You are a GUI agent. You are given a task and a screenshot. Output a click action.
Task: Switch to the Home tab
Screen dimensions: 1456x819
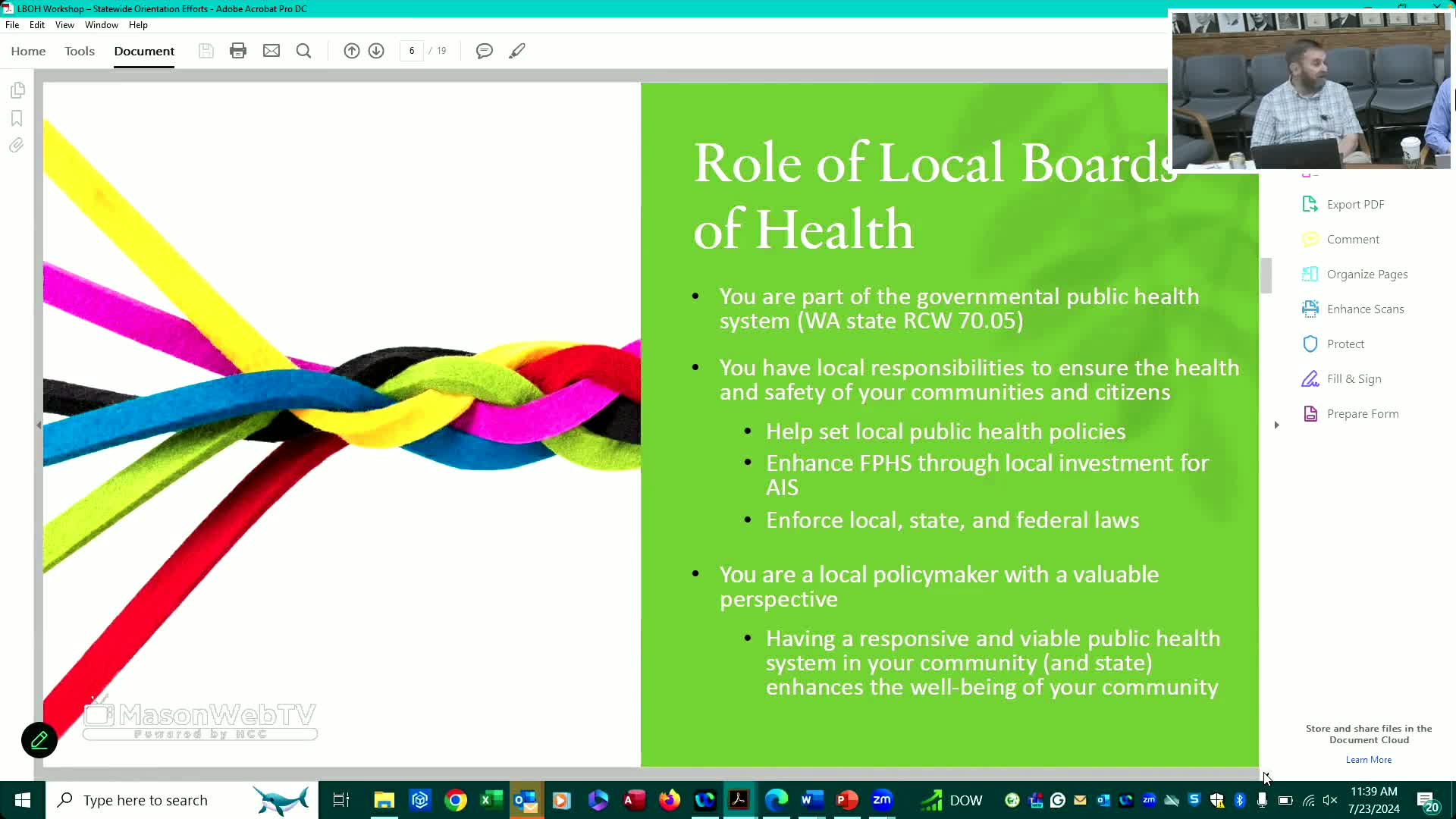pos(28,51)
